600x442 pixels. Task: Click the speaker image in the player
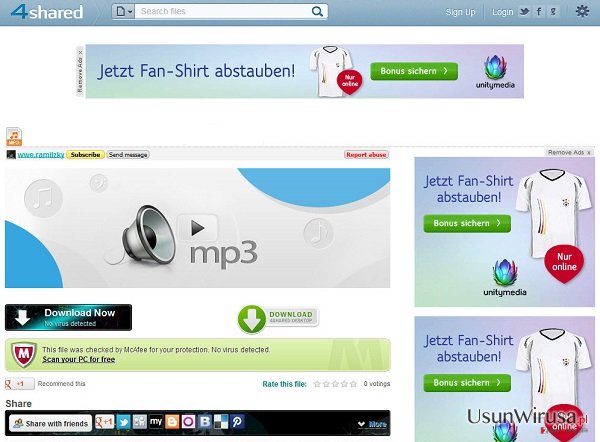148,236
